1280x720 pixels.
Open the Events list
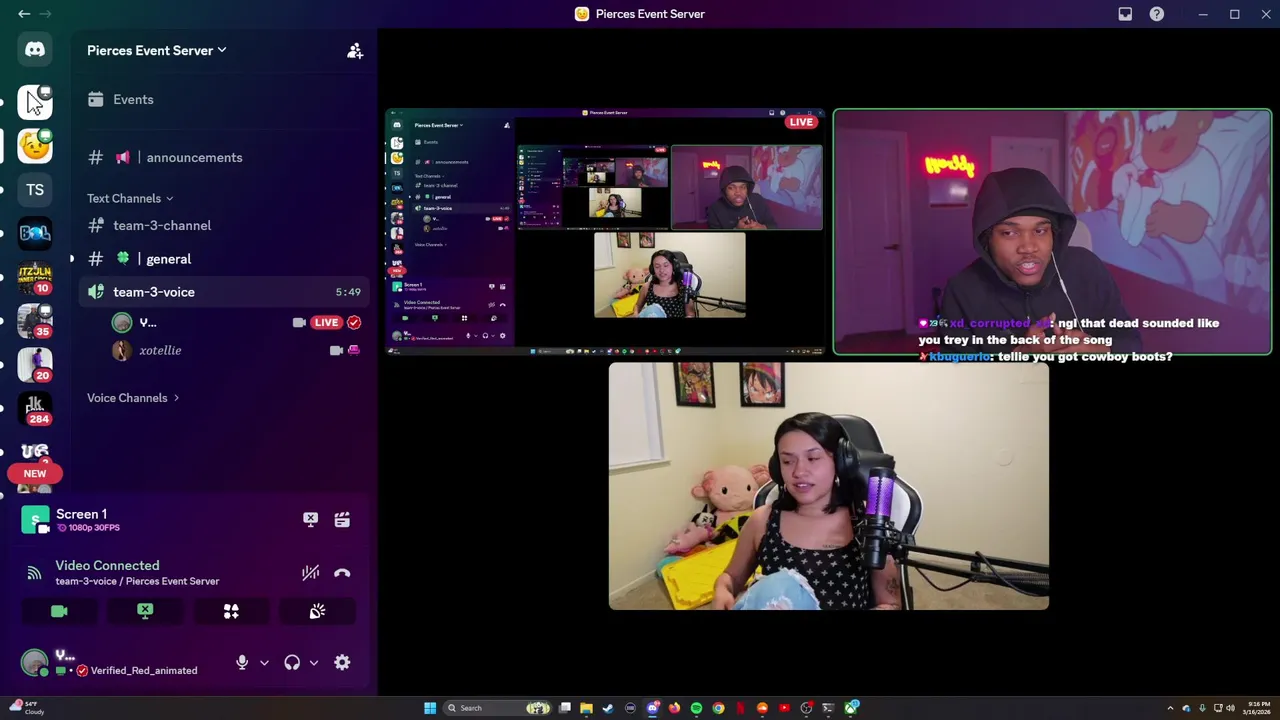click(222, 99)
